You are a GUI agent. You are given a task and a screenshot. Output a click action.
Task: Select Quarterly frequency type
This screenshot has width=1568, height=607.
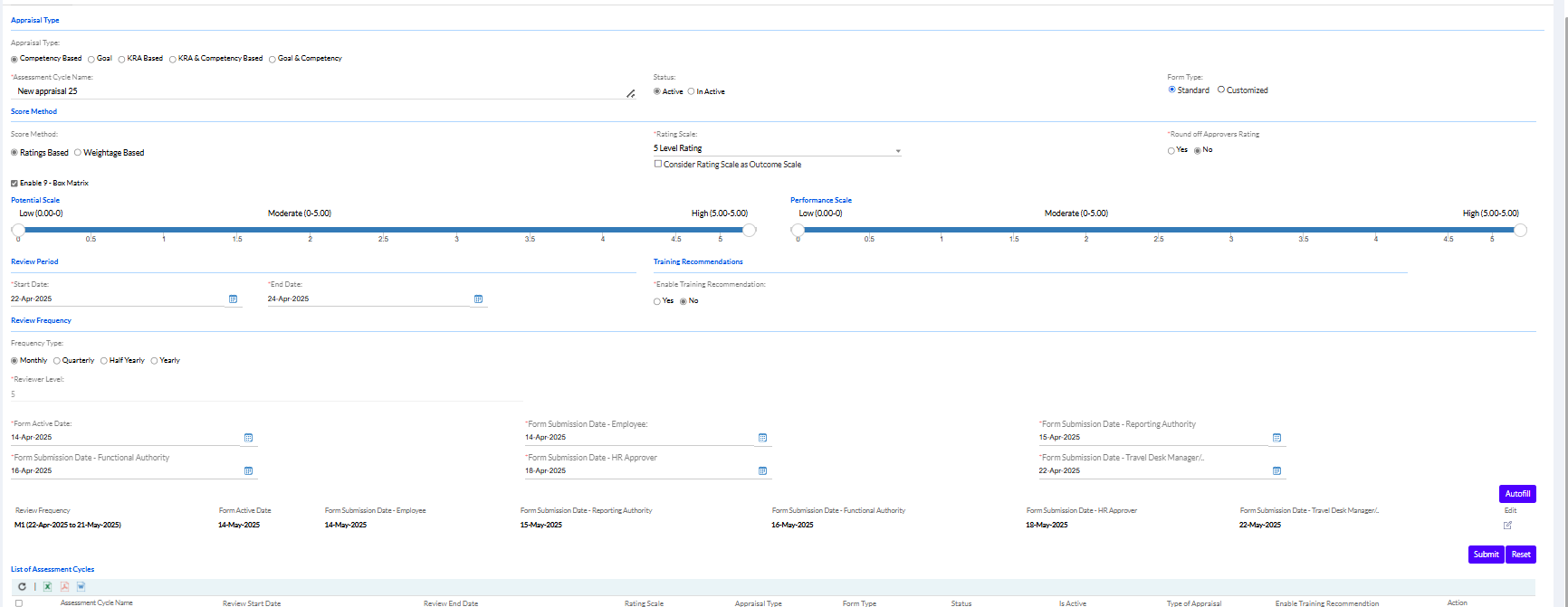[57, 361]
